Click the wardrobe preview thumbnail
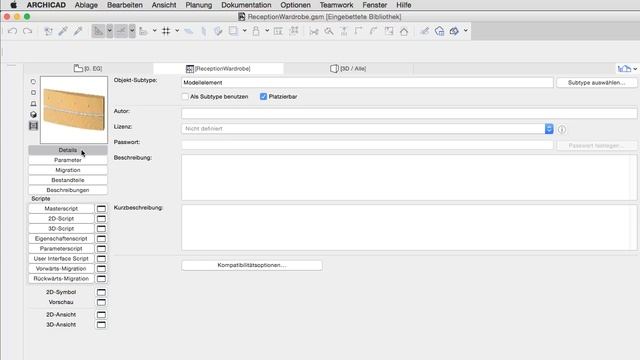The image size is (640, 360). coord(74,110)
